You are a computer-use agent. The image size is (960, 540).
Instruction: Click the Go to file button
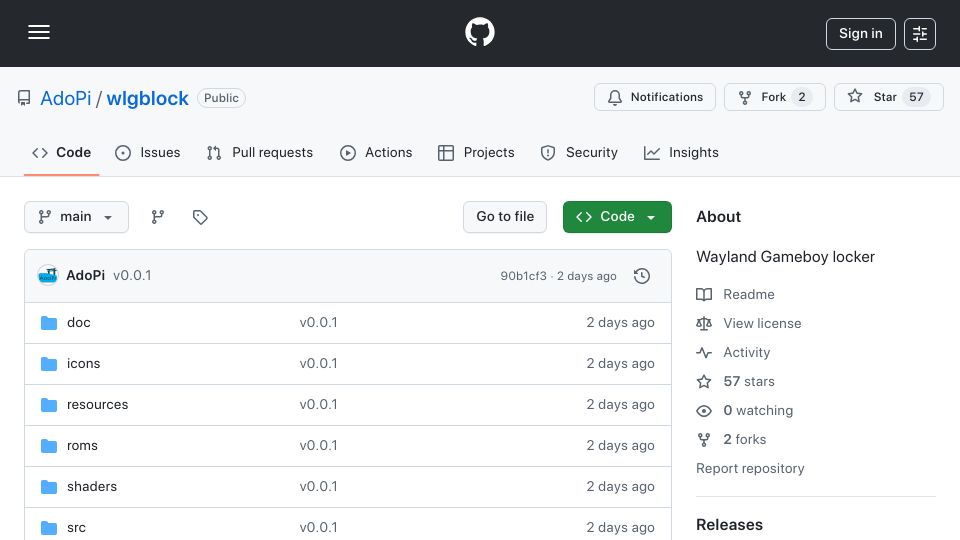click(504, 217)
